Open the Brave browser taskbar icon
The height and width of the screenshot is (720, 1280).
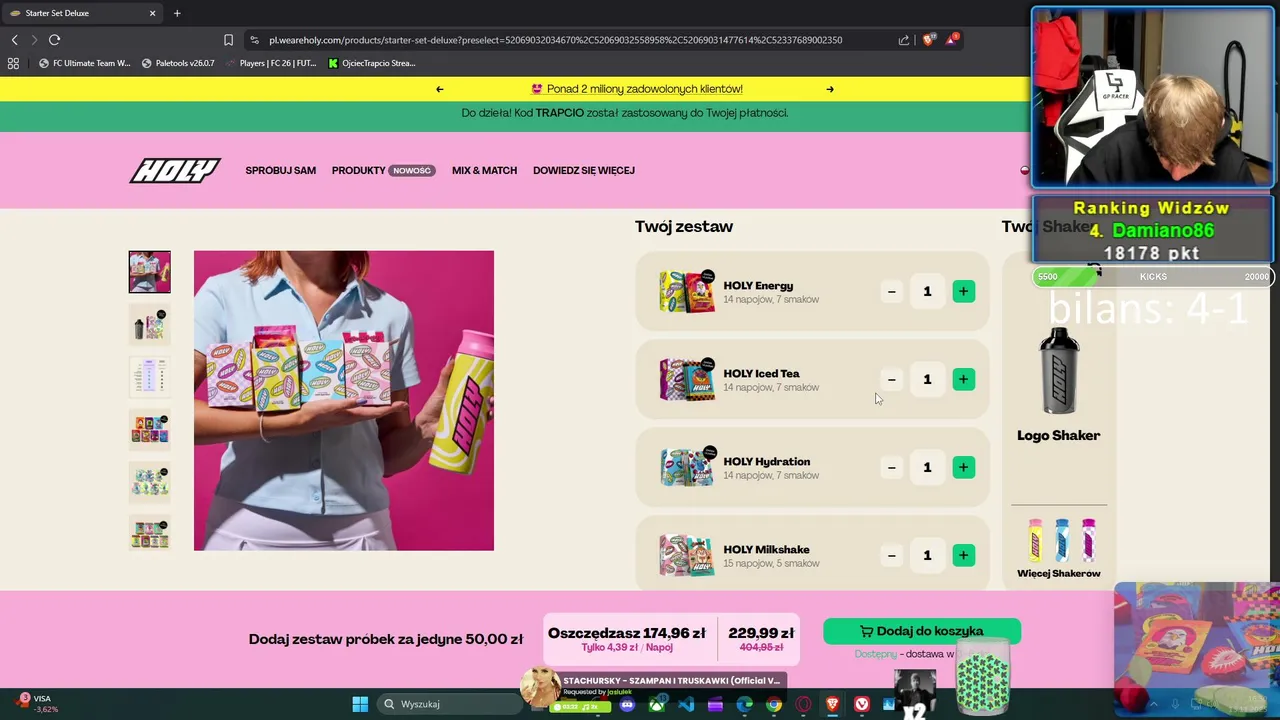(x=832, y=705)
